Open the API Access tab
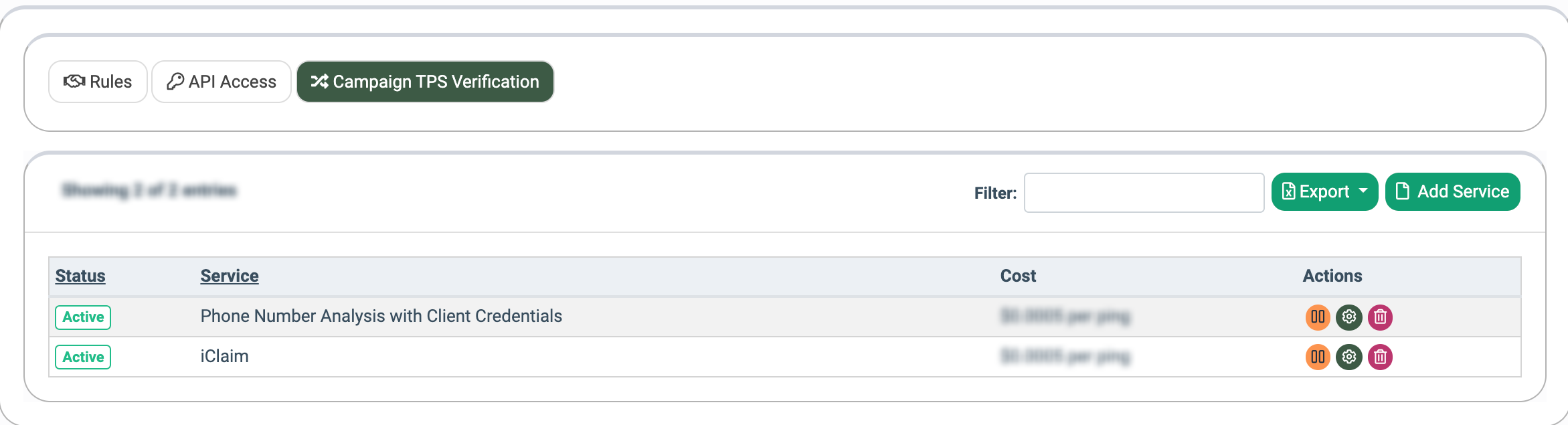1568x425 pixels. click(222, 82)
